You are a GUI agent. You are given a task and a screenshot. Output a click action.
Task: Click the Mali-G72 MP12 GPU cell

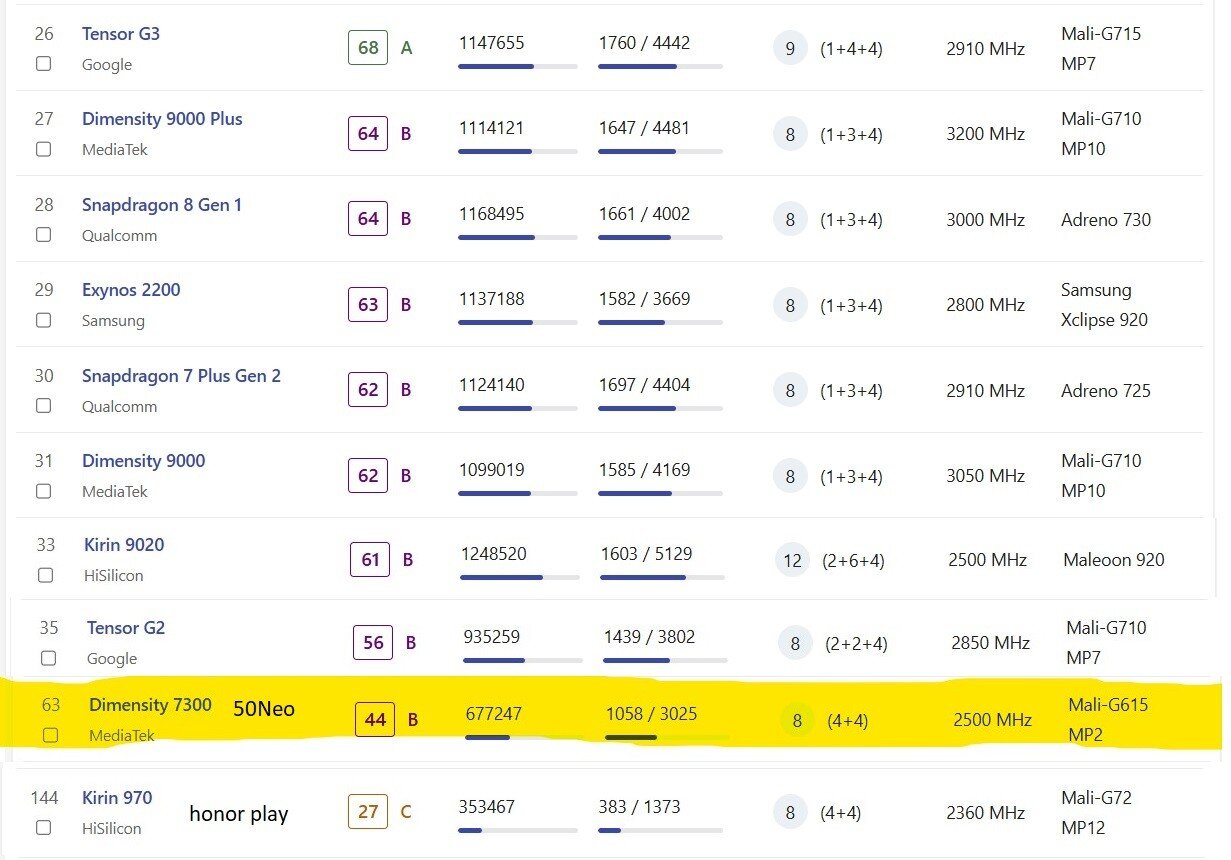tap(1097, 813)
